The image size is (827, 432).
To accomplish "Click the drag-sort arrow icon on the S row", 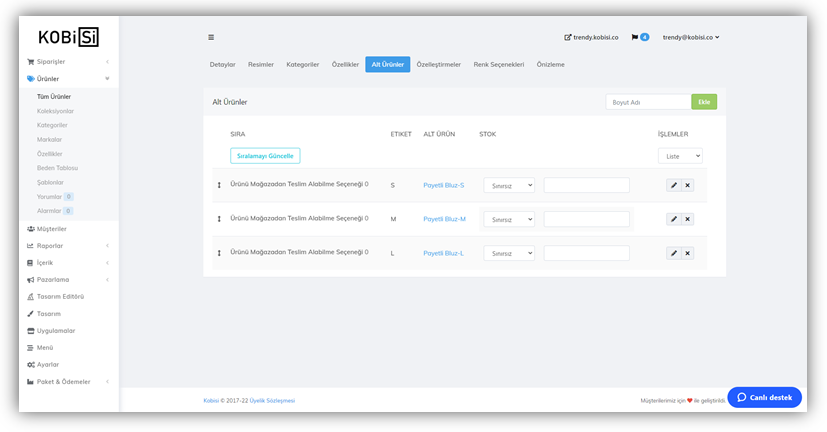I will pos(219,185).
